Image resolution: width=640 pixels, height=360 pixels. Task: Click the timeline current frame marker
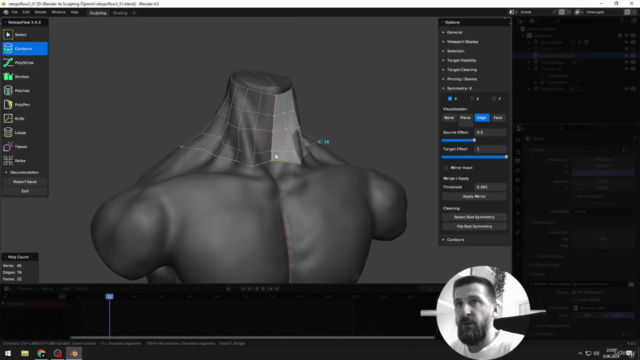109,297
